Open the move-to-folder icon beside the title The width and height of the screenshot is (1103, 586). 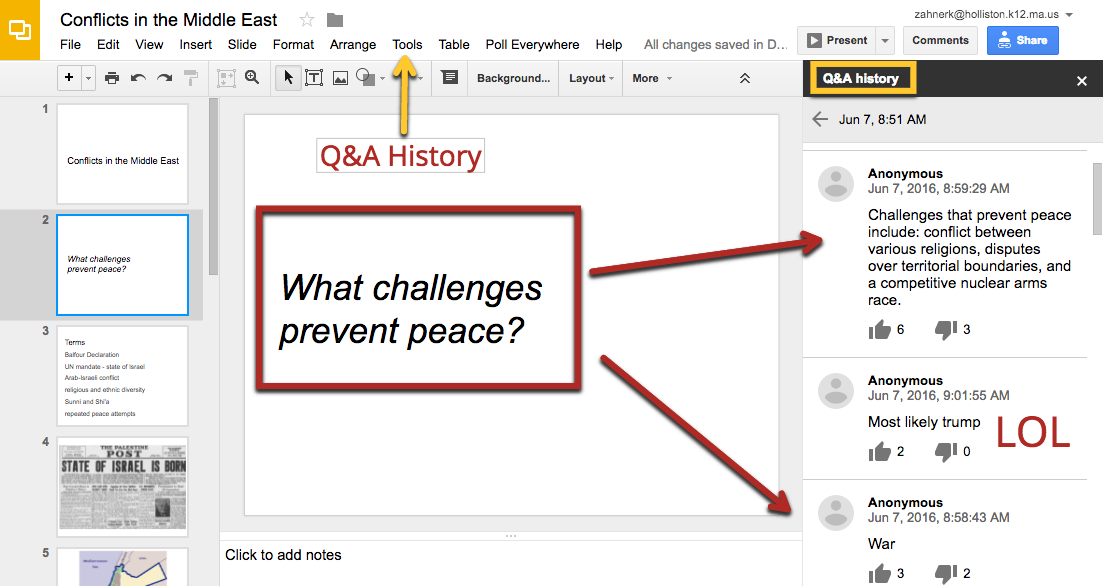click(x=335, y=20)
